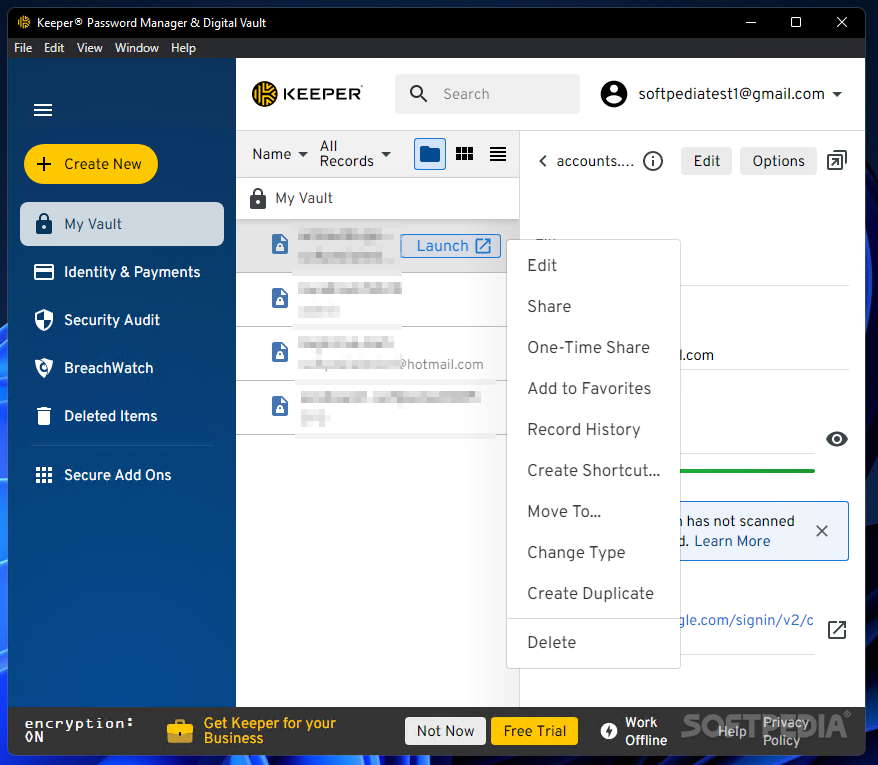Viewport: 878px width, 765px height.
Task: Dismiss the BreachWatch scan notice
Action: [821, 531]
